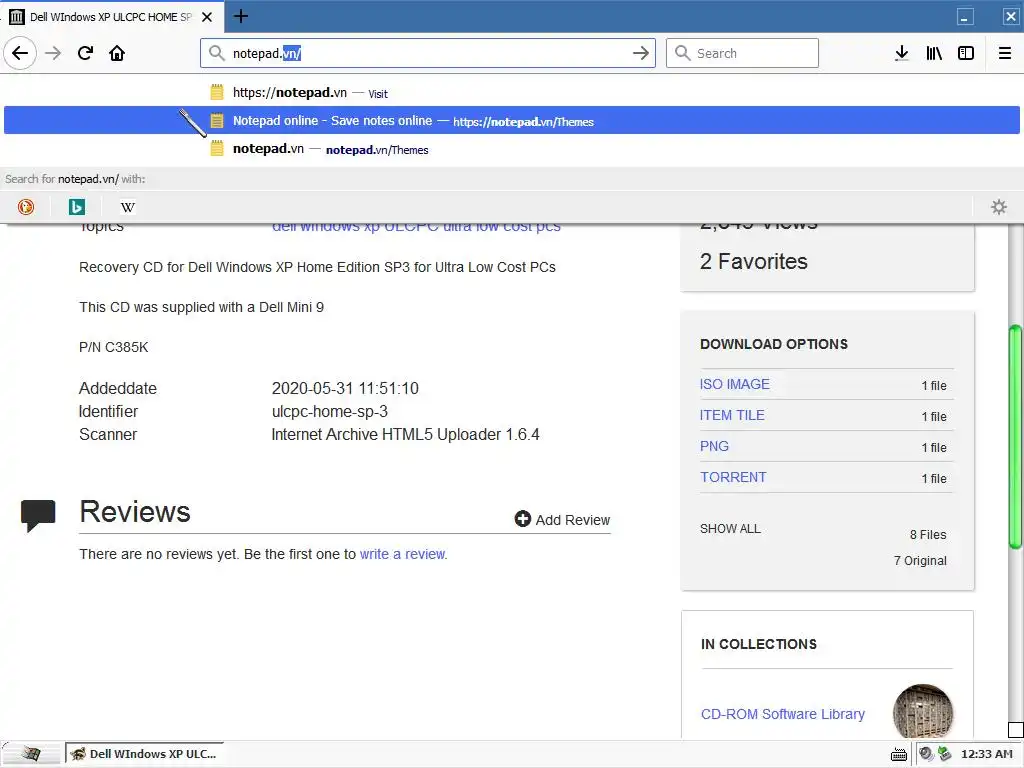Click the Reviews speech bubble icon
The image size is (1024, 768).
point(38,515)
